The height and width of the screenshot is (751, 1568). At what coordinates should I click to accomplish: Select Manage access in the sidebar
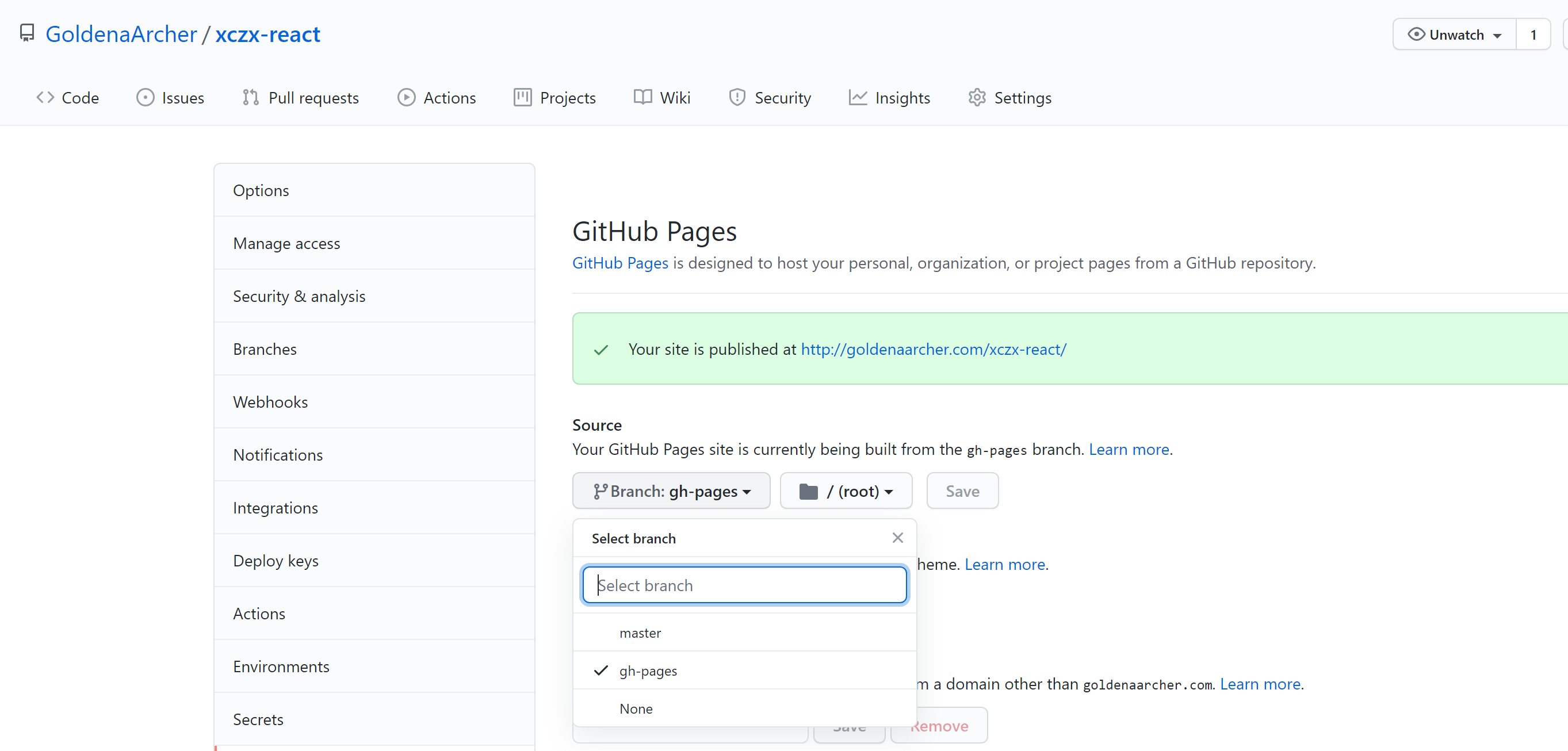tap(374, 243)
